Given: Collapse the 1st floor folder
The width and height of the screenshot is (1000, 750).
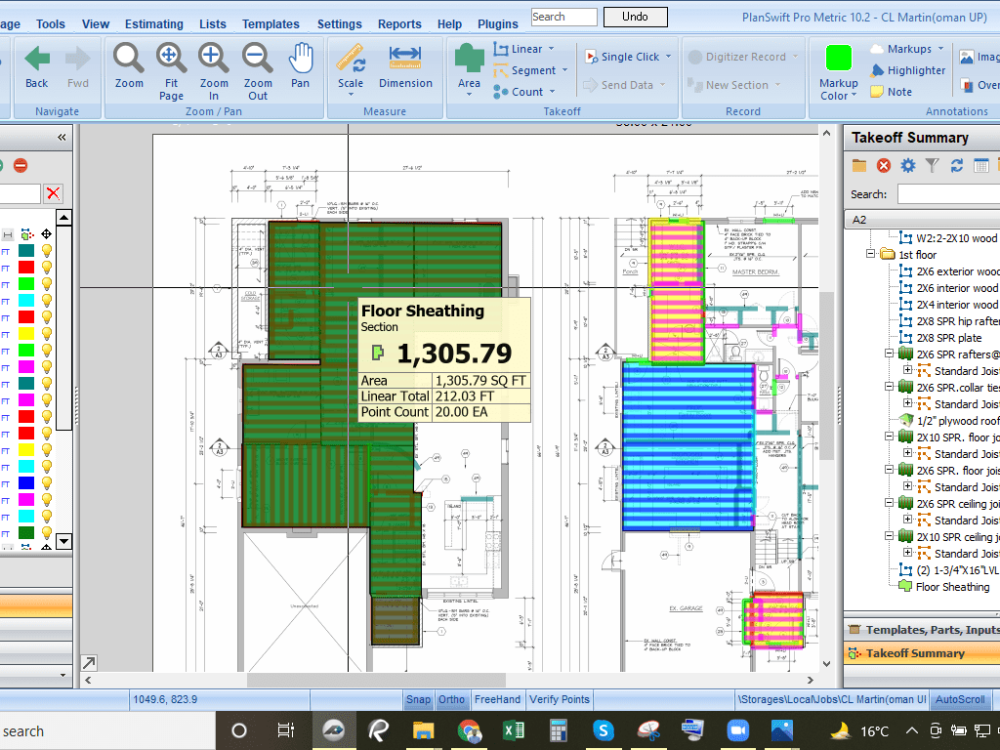Looking at the screenshot, I should [x=871, y=254].
